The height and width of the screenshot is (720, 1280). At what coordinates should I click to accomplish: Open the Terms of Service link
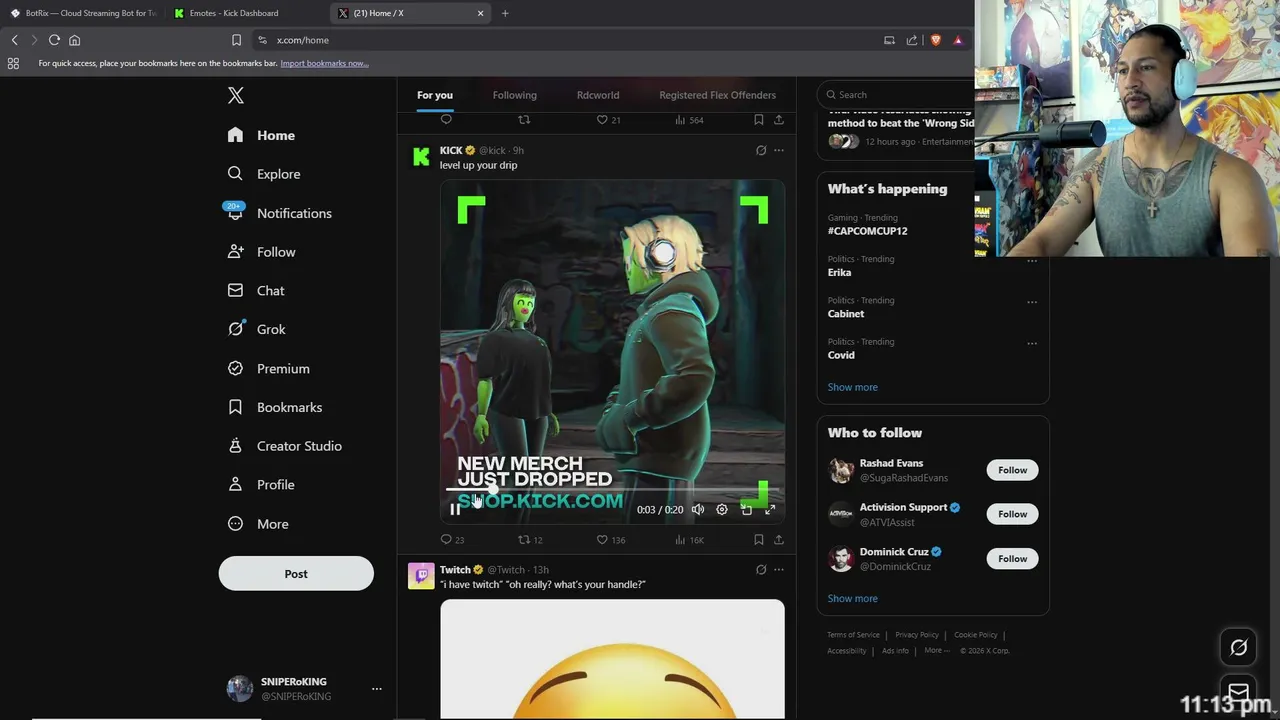click(853, 635)
